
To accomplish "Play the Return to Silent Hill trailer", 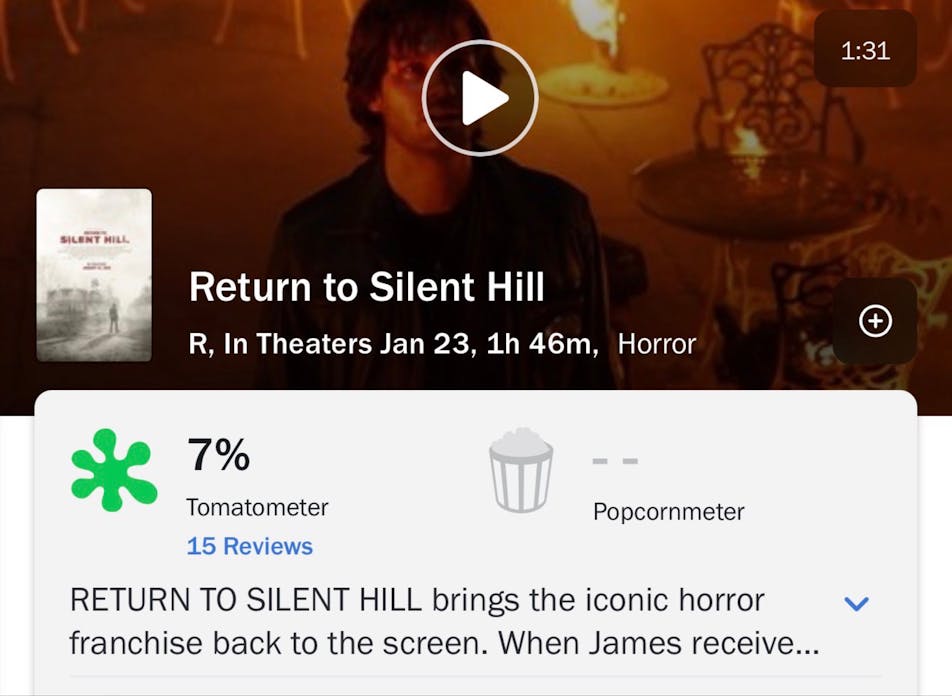I will [x=480, y=98].
